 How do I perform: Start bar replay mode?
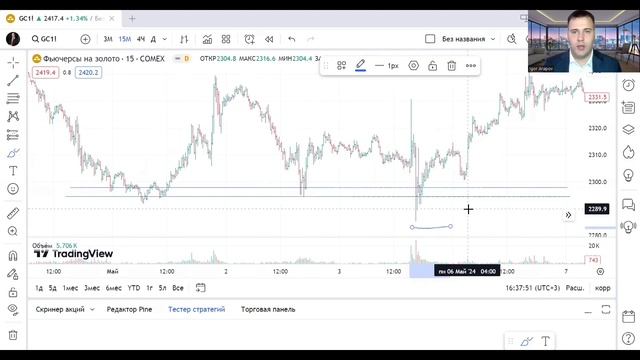point(269,39)
